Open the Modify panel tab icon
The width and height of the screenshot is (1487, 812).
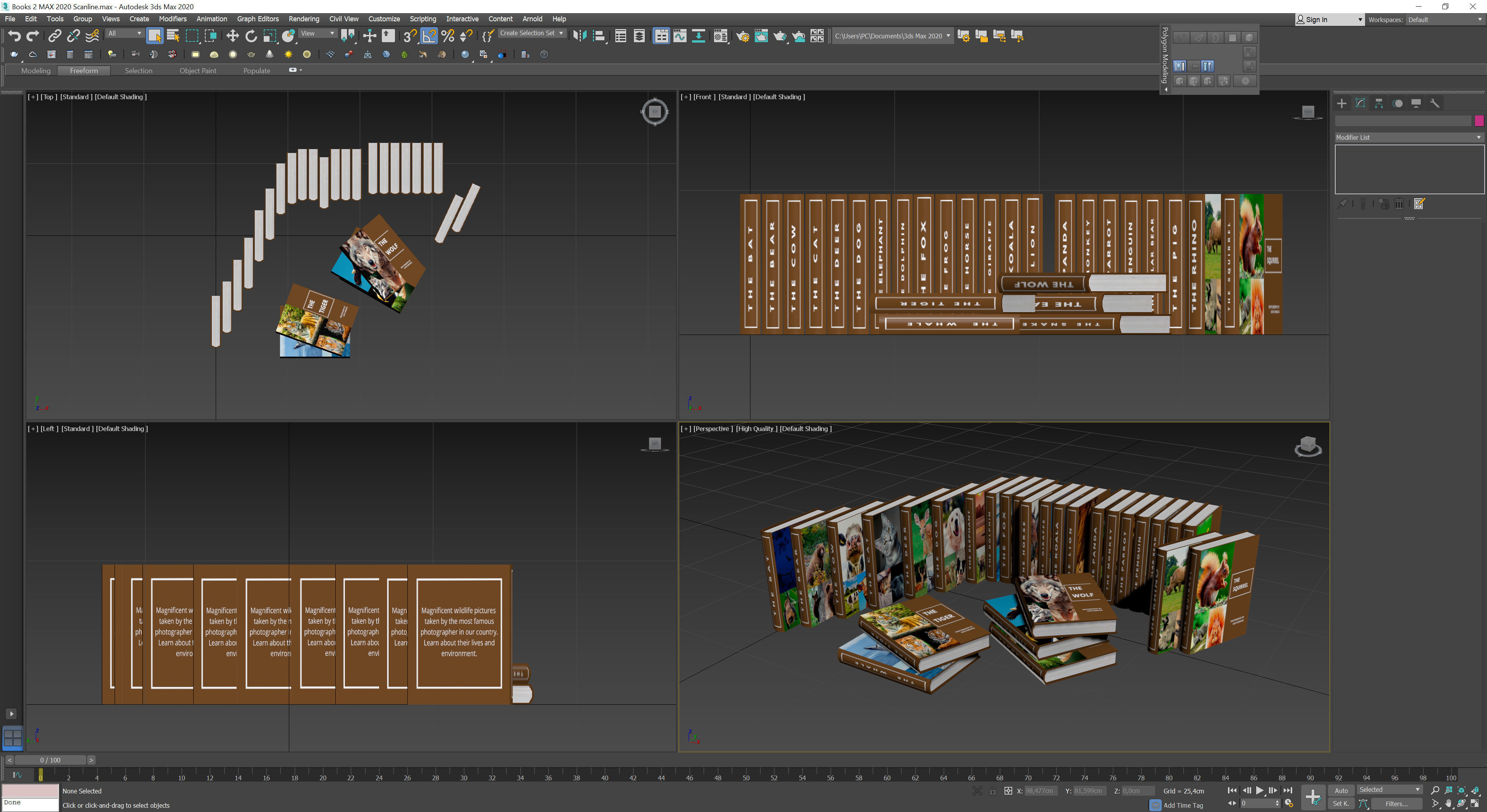click(x=1360, y=103)
